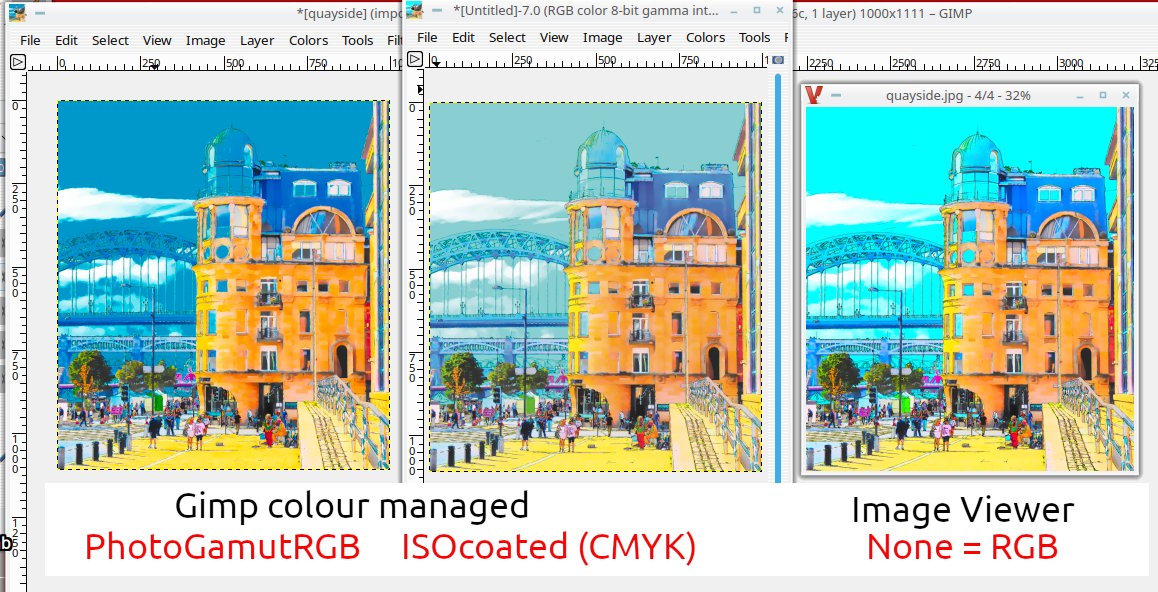The width and height of the screenshot is (1158, 592).
Task: Open Colors menu in the quayside GIMP window
Action: [x=309, y=41]
